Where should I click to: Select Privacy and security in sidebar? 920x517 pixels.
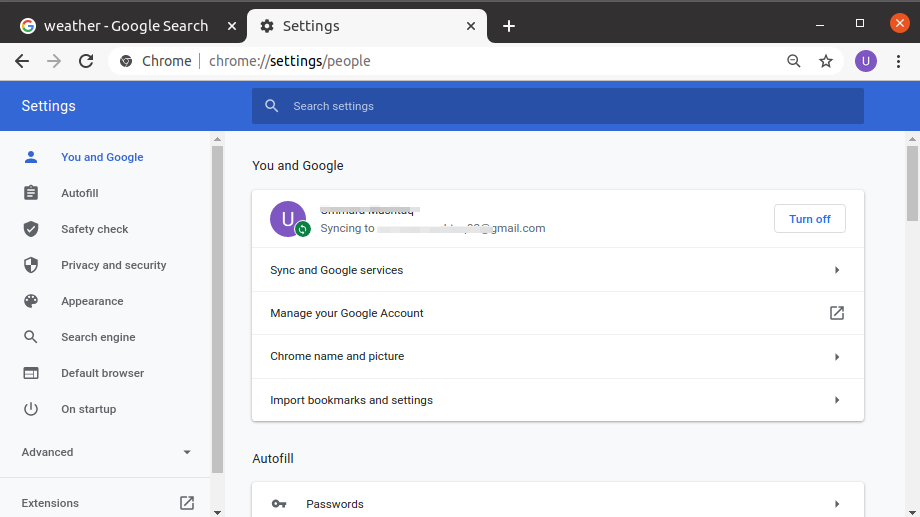113,265
